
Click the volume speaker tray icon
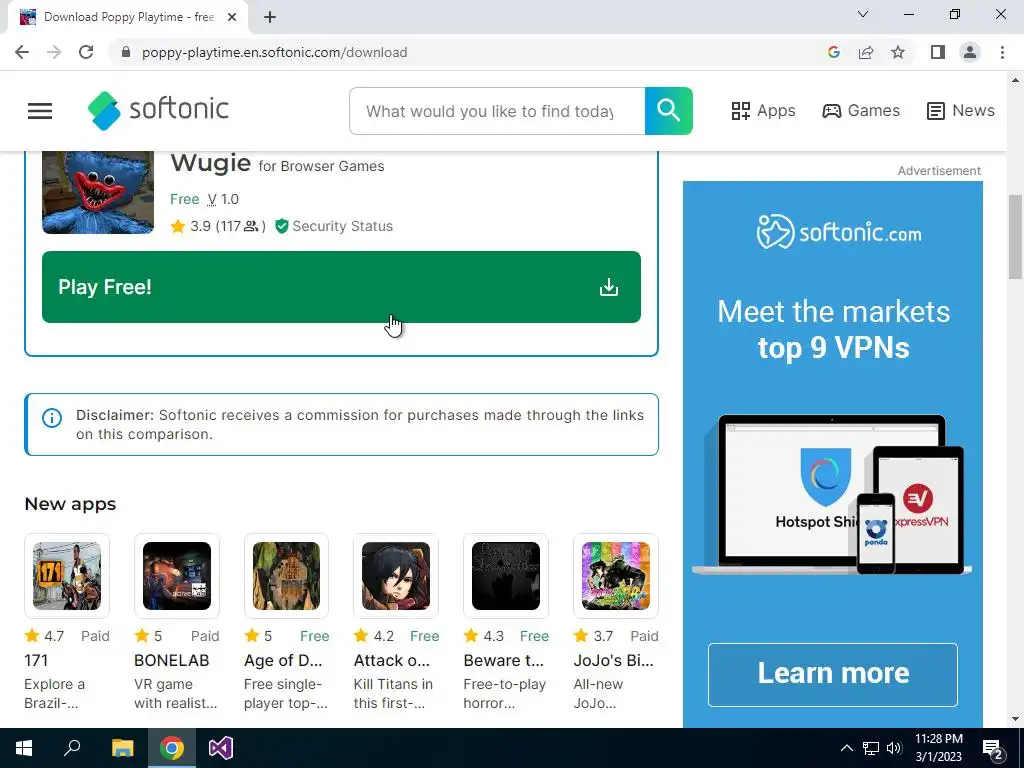[894, 748]
